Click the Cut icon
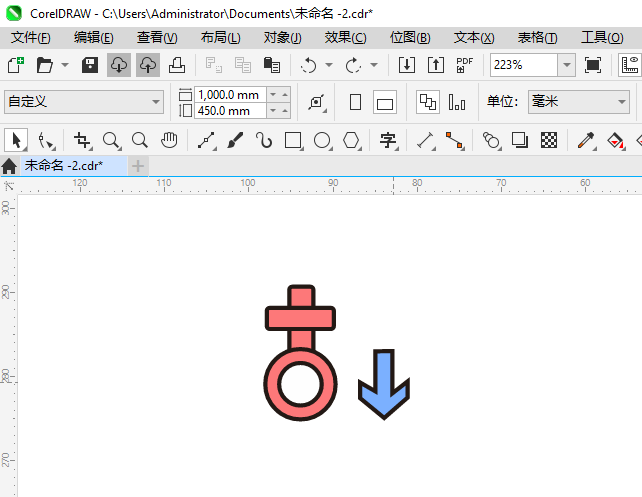Image resolution: width=642 pixels, height=497 pixels. (214, 65)
